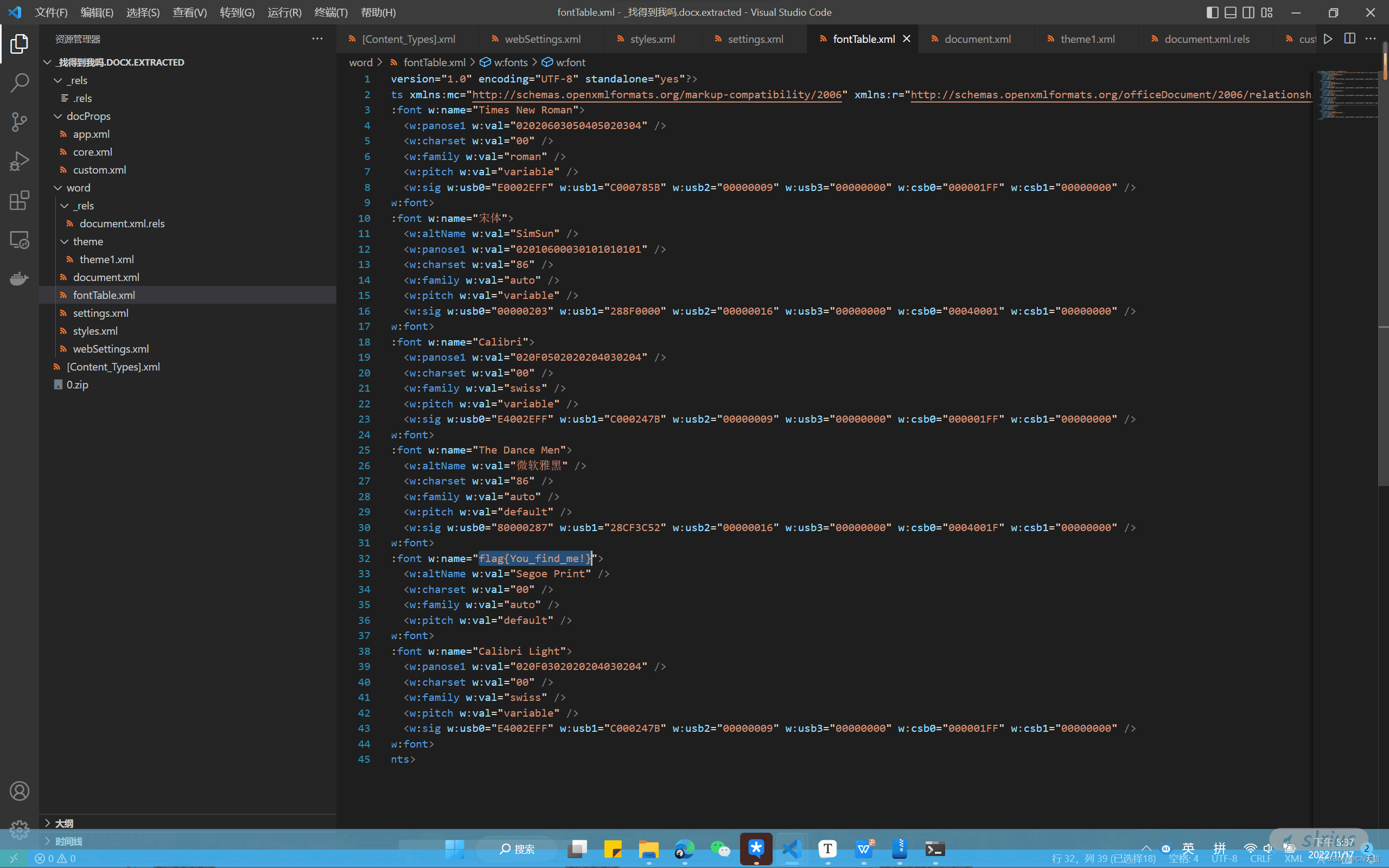
Task: Toggle primary sidebar visibility in title bar
Action: pyautogui.click(x=1212, y=12)
